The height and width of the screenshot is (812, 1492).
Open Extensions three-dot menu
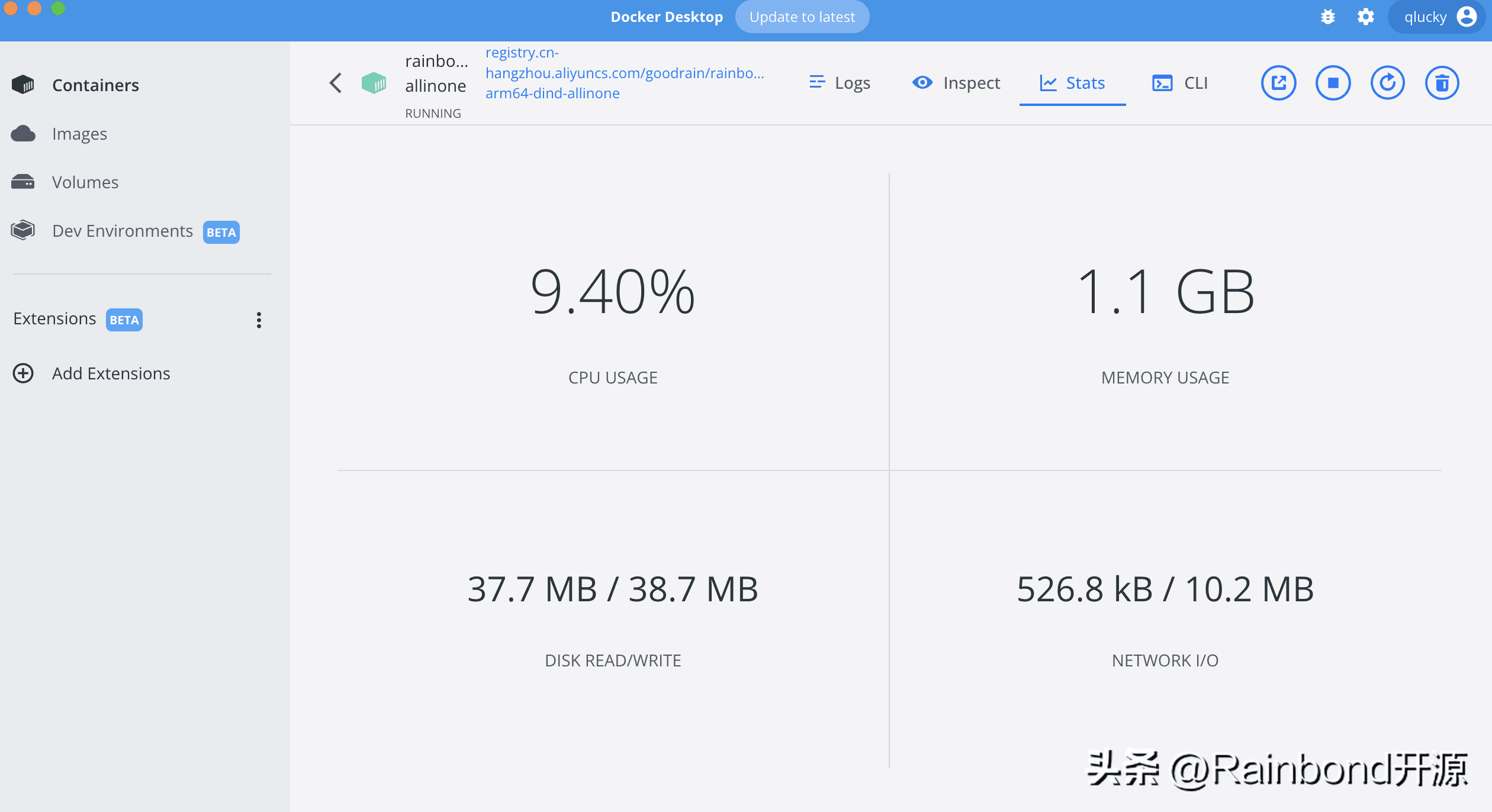(259, 320)
